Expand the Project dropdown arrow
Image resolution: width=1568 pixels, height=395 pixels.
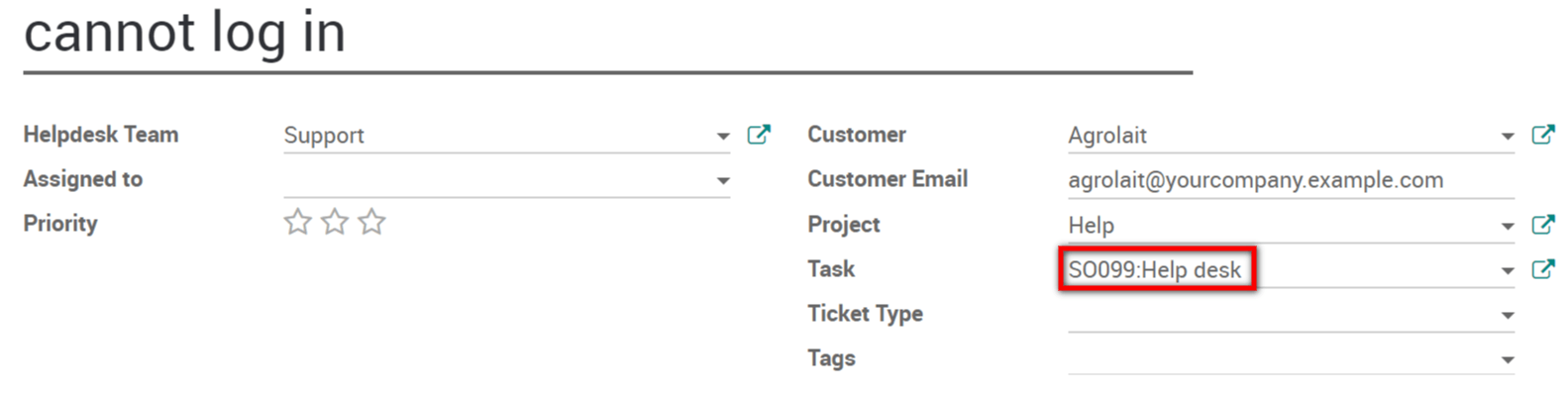(1508, 227)
